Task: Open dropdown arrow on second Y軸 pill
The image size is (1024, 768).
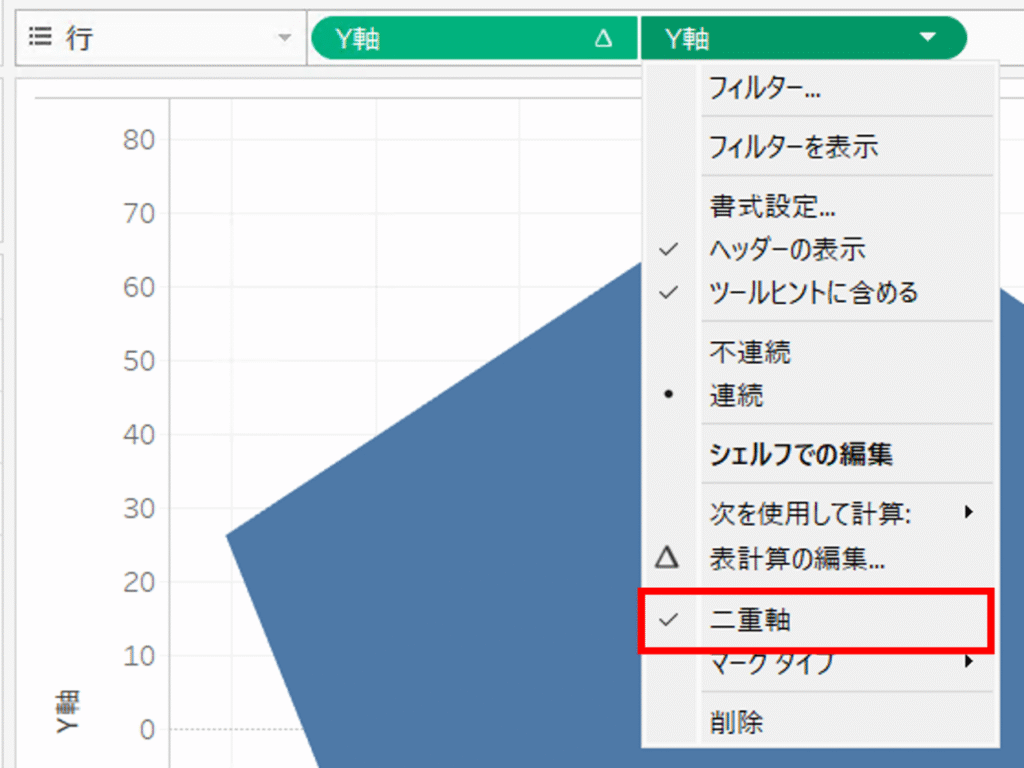Action: (x=927, y=38)
